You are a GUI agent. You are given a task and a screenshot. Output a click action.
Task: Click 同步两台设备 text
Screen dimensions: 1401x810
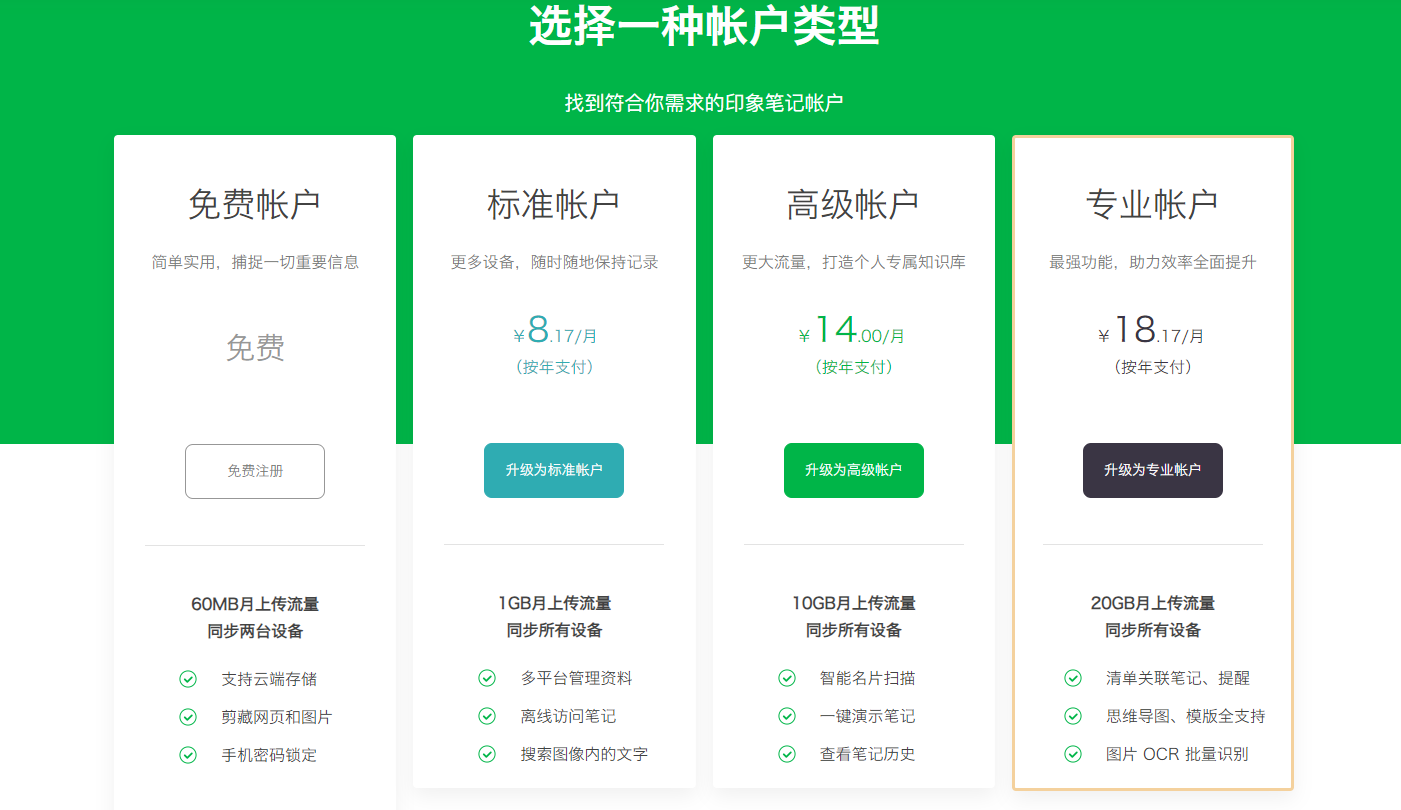[255, 631]
